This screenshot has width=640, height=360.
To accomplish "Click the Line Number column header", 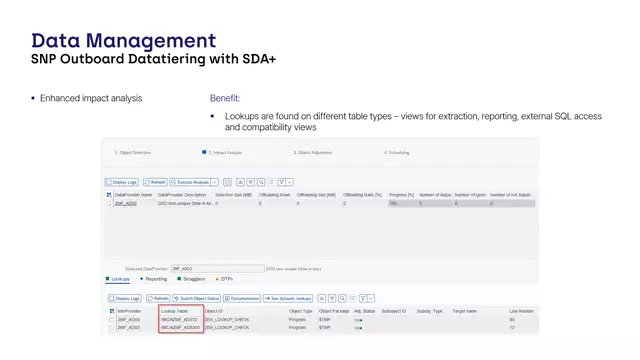I will 522,311.
